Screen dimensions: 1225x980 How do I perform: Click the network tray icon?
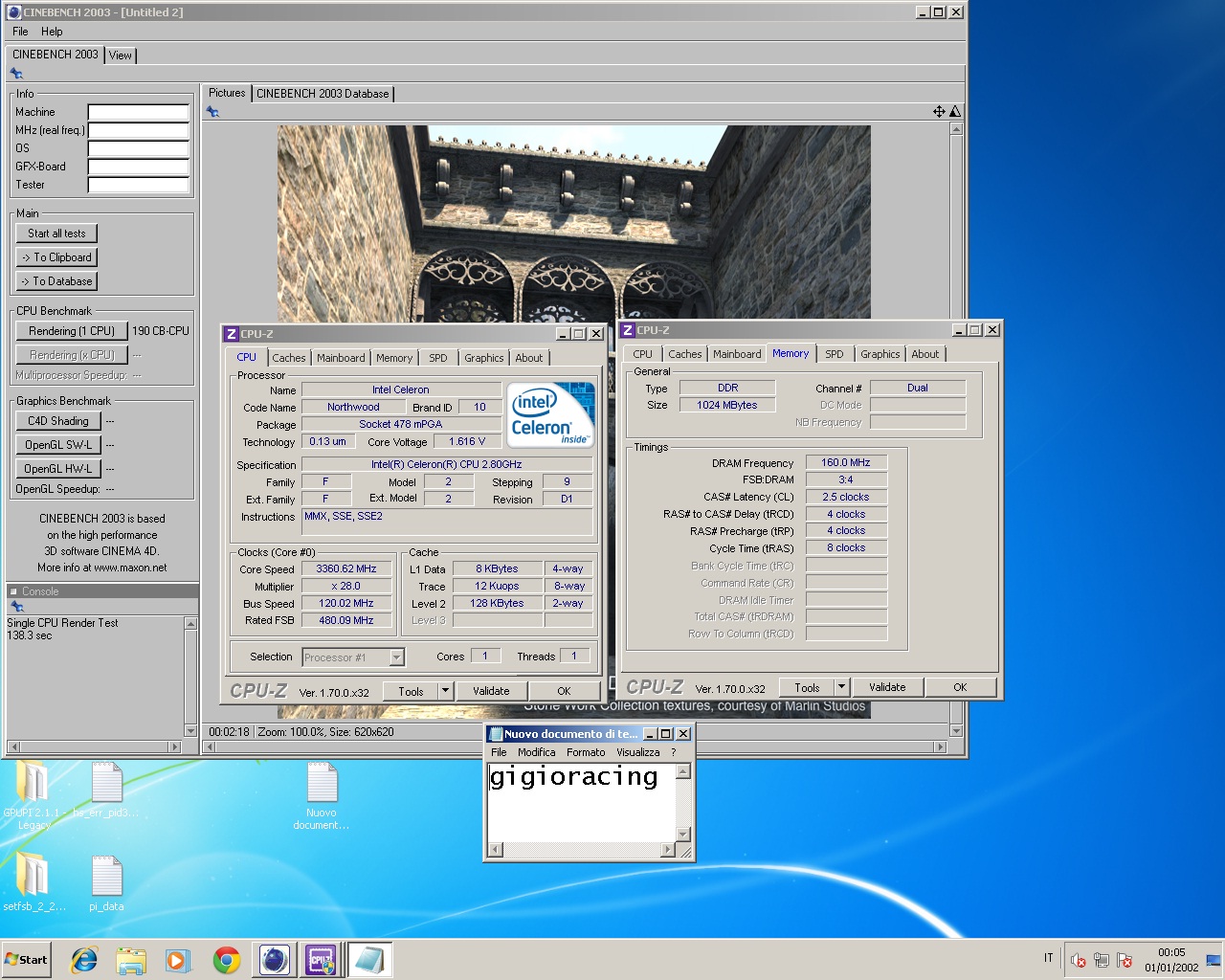pyautogui.click(x=1102, y=960)
